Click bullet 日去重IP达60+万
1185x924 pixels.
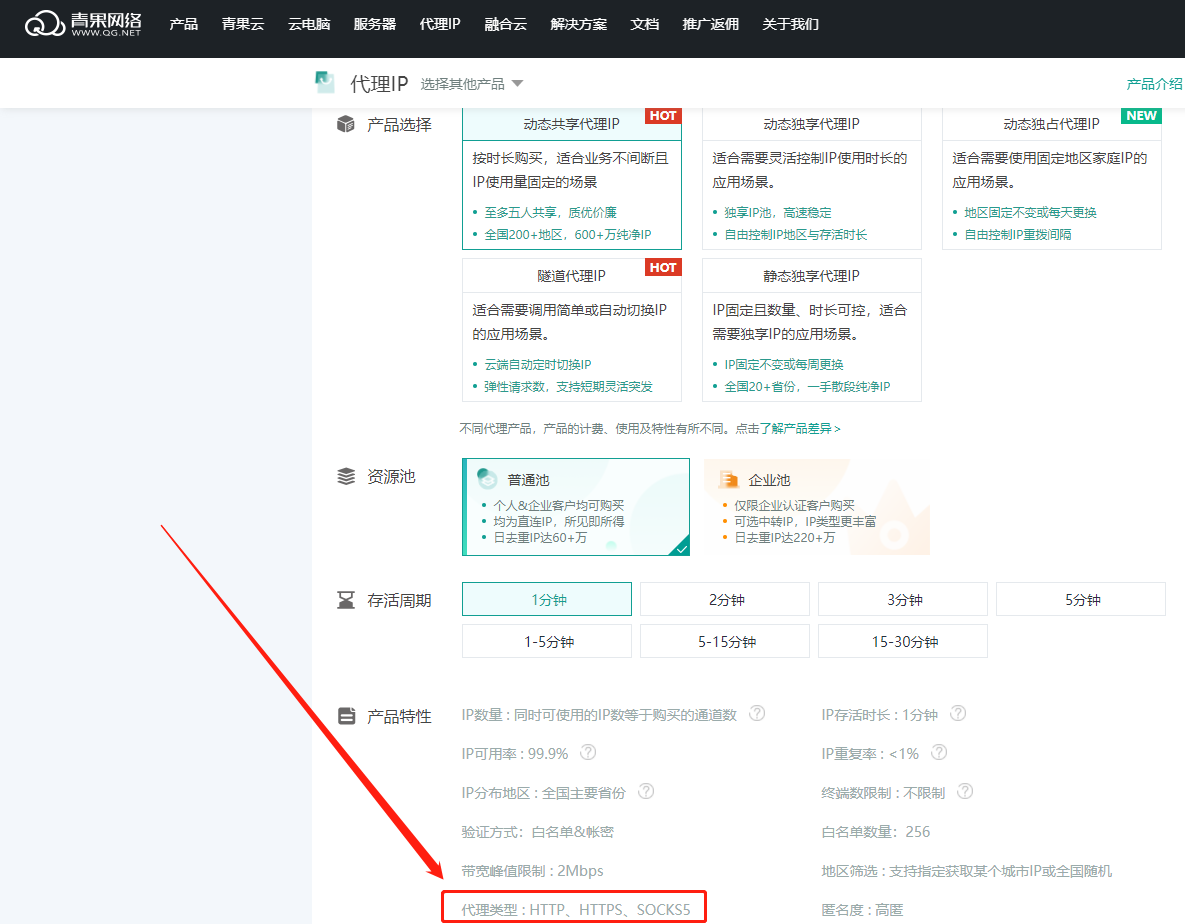coord(540,537)
